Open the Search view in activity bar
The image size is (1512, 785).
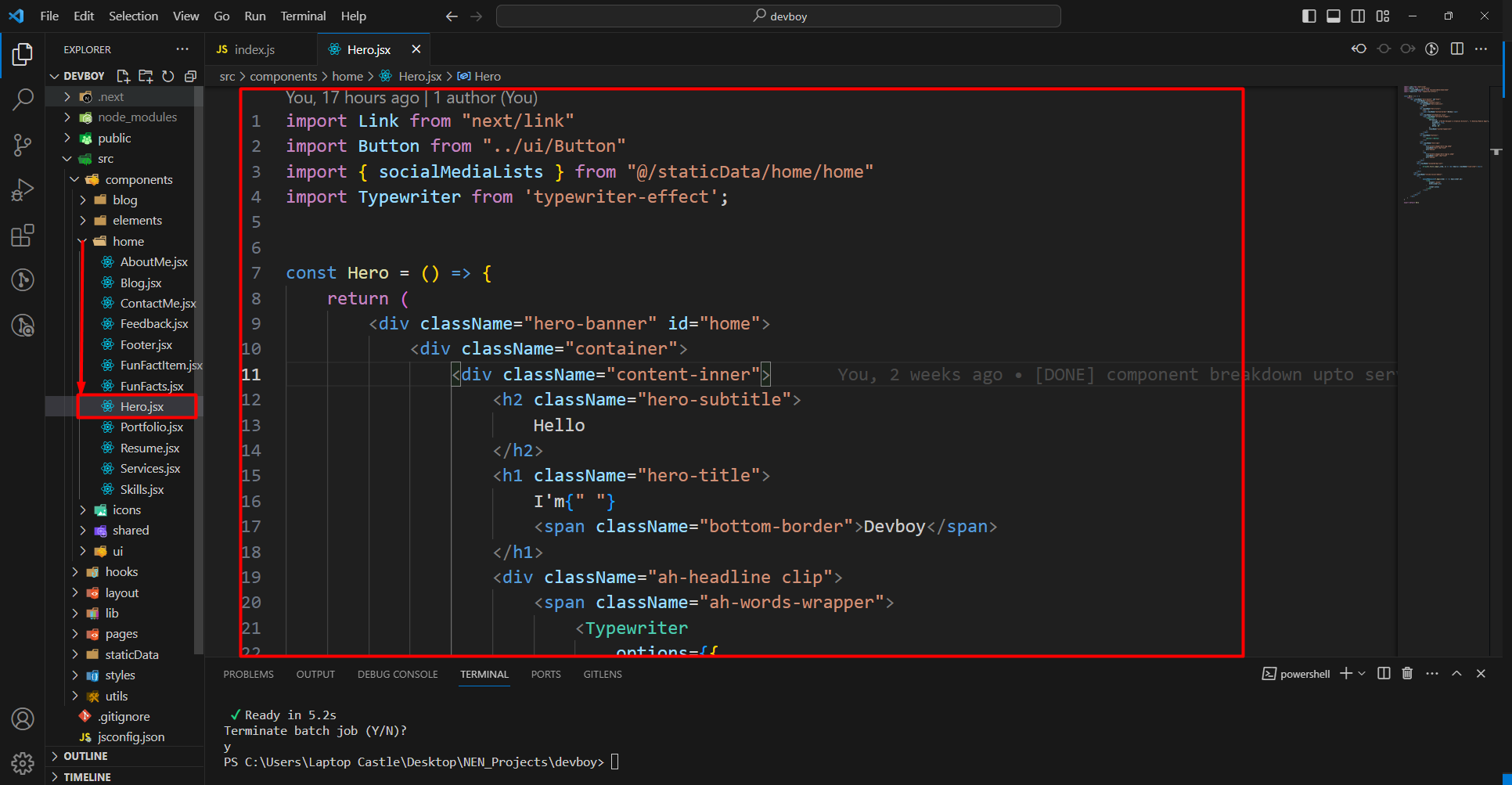pos(23,99)
